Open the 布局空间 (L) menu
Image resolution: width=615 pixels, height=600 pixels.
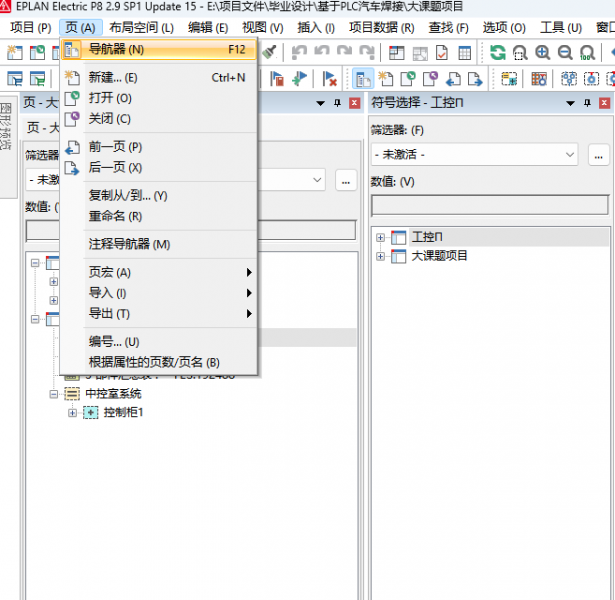(141, 27)
